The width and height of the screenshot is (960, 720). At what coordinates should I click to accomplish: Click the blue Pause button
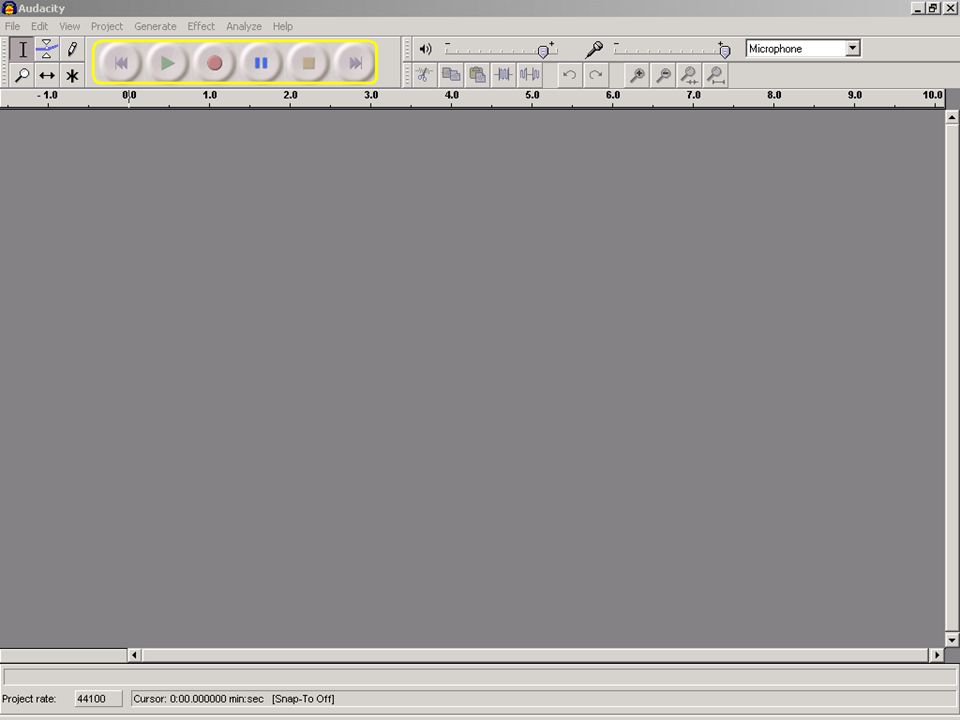(x=261, y=62)
